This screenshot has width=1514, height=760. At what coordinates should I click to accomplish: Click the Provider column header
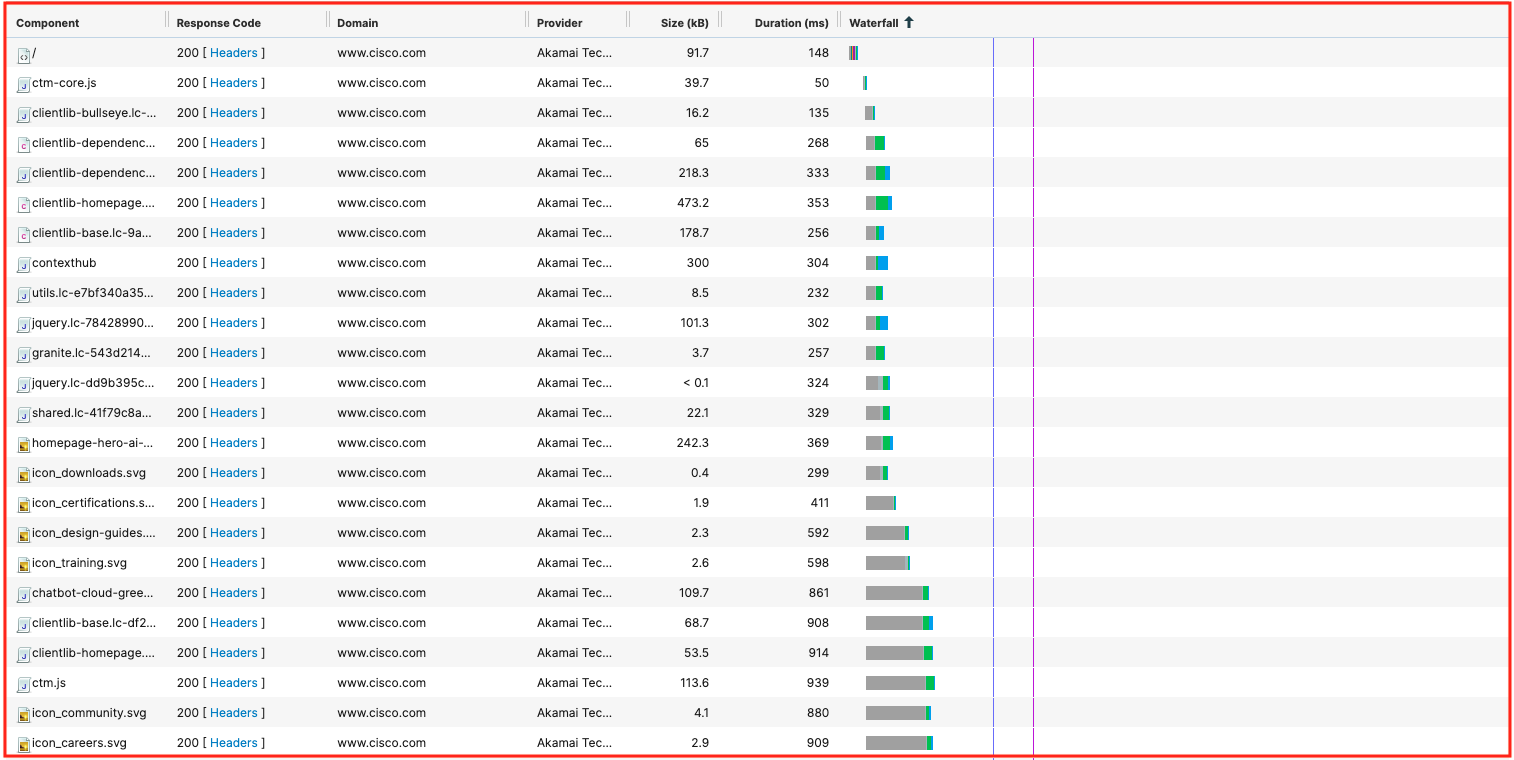(x=559, y=23)
